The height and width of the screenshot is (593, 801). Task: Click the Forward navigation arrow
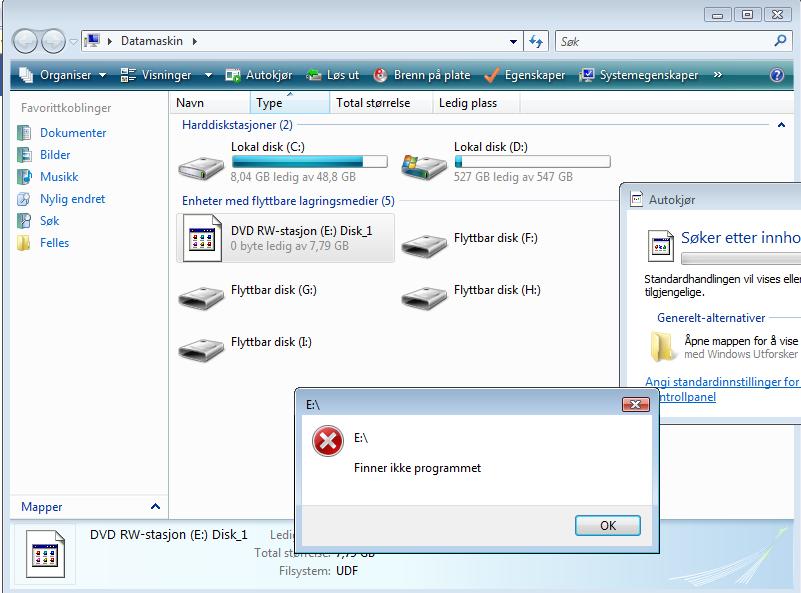point(53,41)
